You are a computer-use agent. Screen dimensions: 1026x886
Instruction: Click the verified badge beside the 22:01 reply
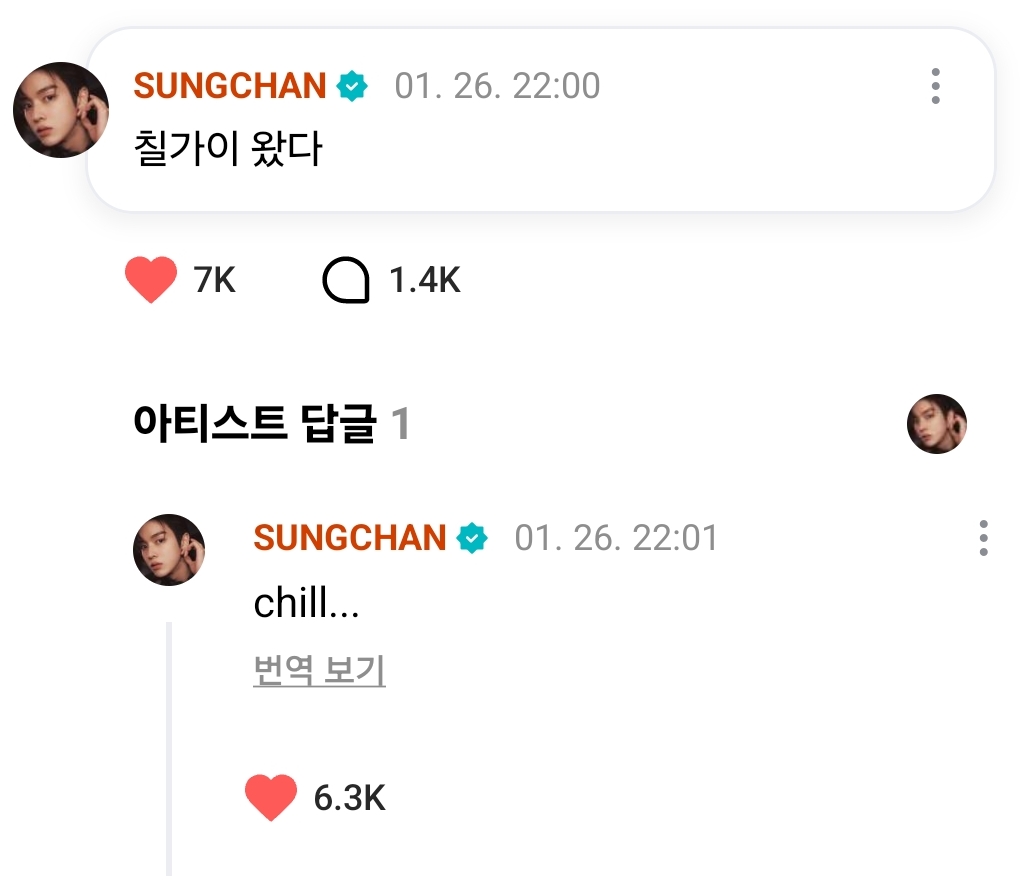[x=472, y=539]
